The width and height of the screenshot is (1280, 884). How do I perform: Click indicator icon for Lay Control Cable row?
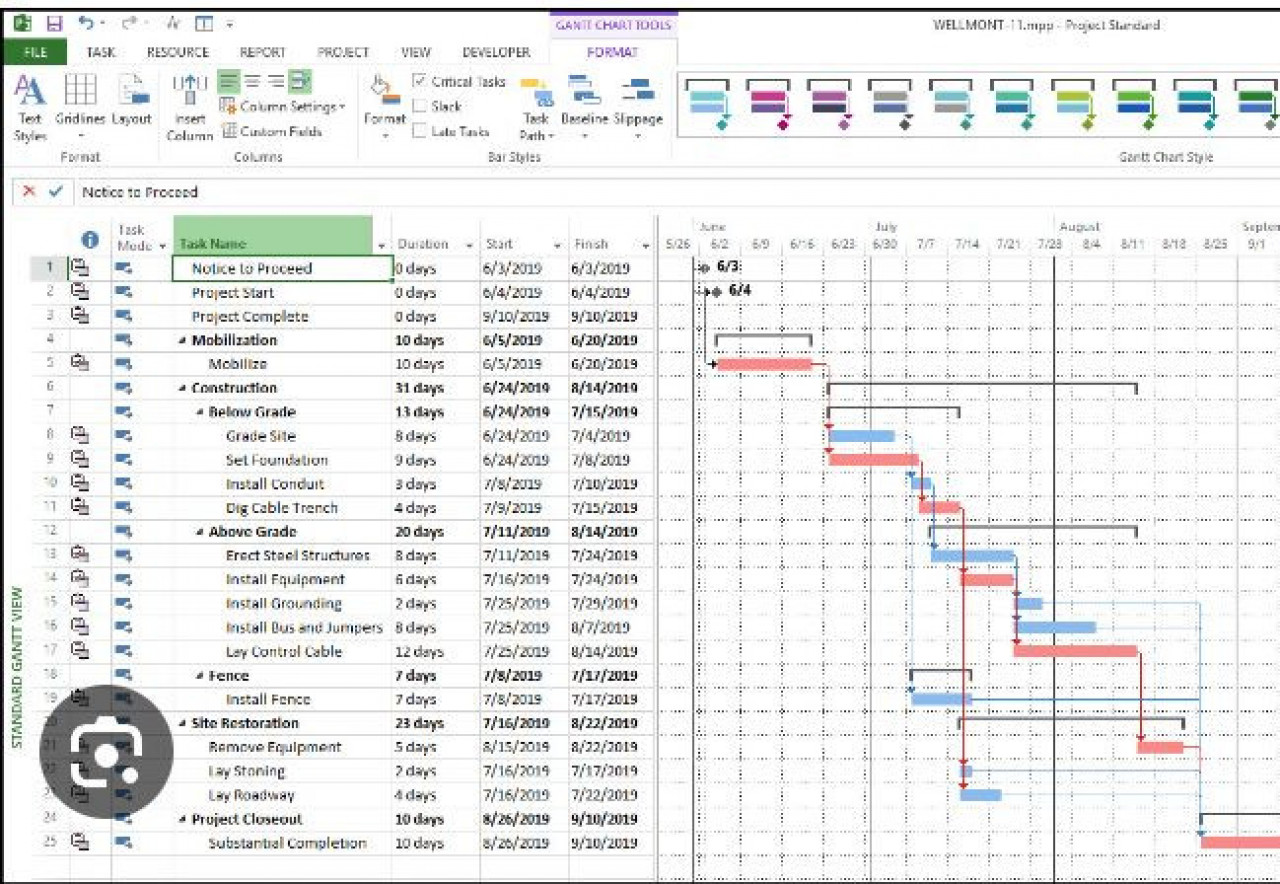pyautogui.click(x=79, y=651)
